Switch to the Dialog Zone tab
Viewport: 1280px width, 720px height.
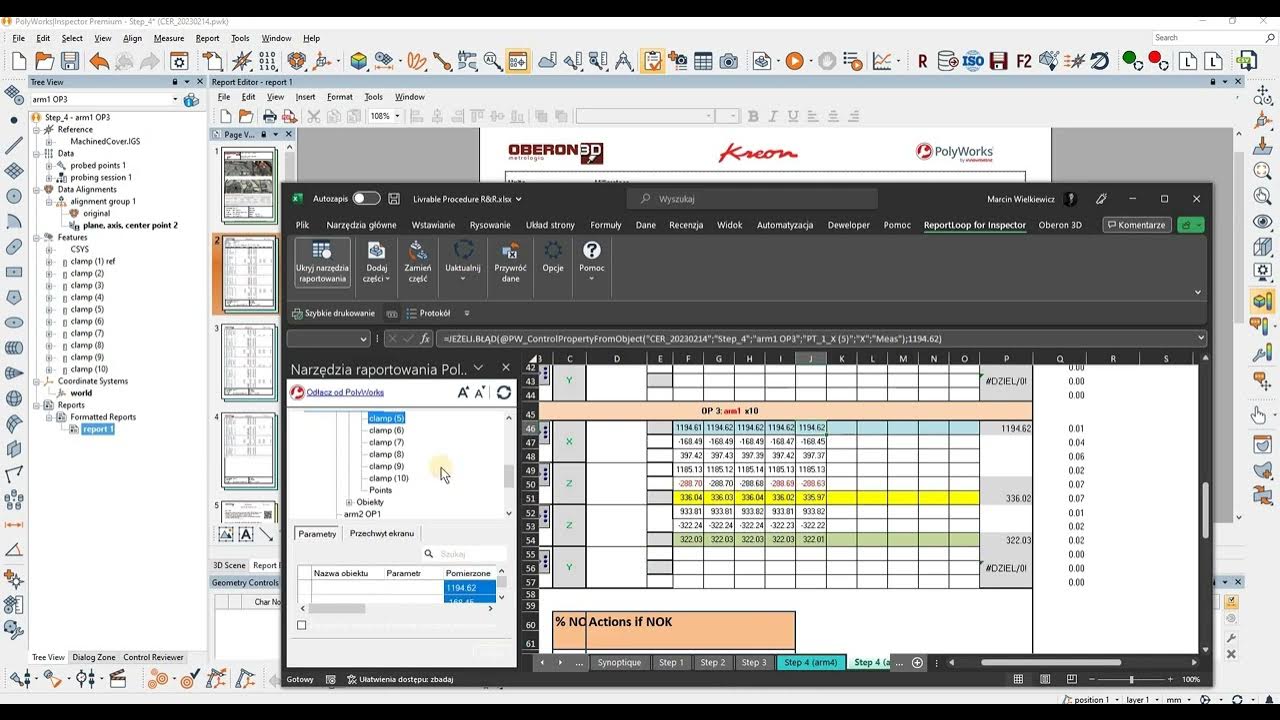point(94,657)
